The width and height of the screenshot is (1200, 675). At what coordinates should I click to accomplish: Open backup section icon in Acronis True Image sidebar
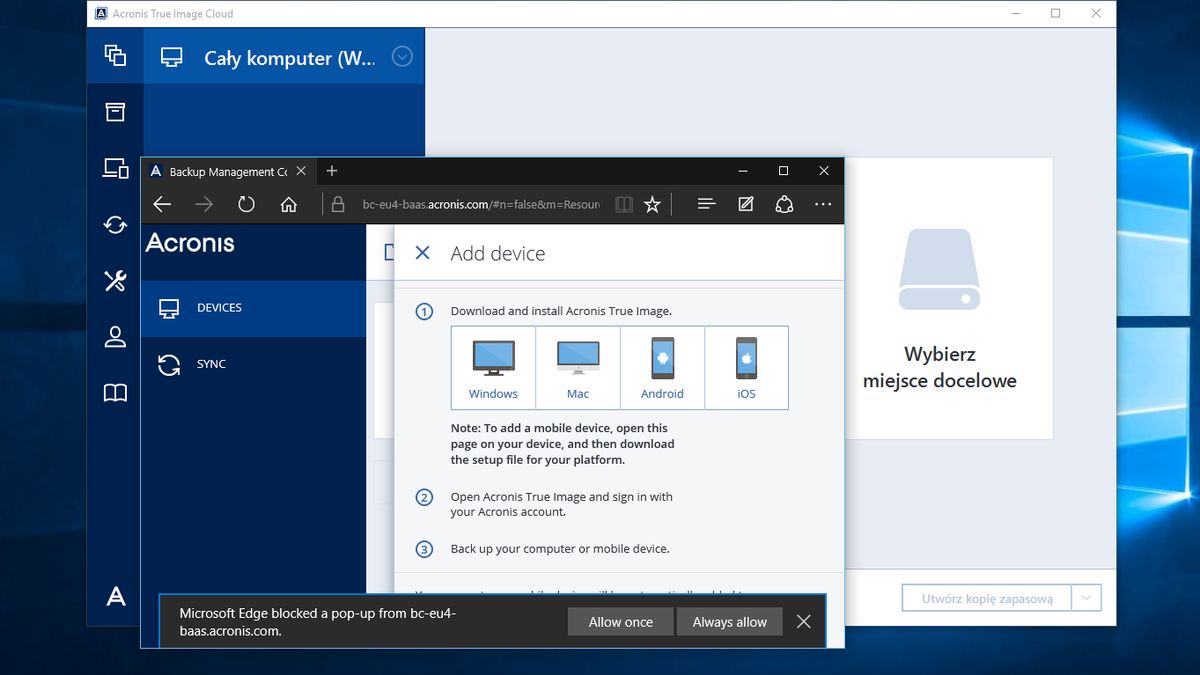pyautogui.click(x=115, y=55)
